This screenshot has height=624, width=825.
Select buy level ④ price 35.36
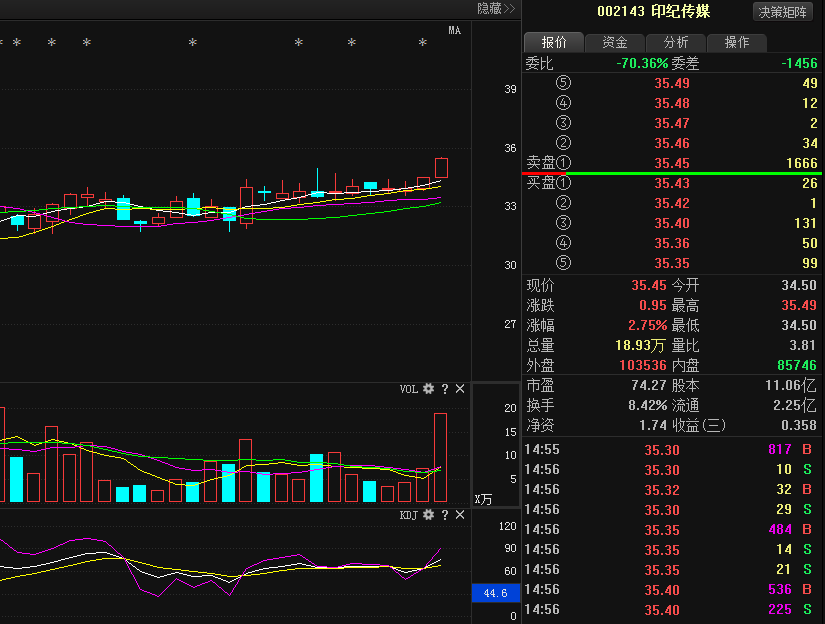[x=672, y=243]
